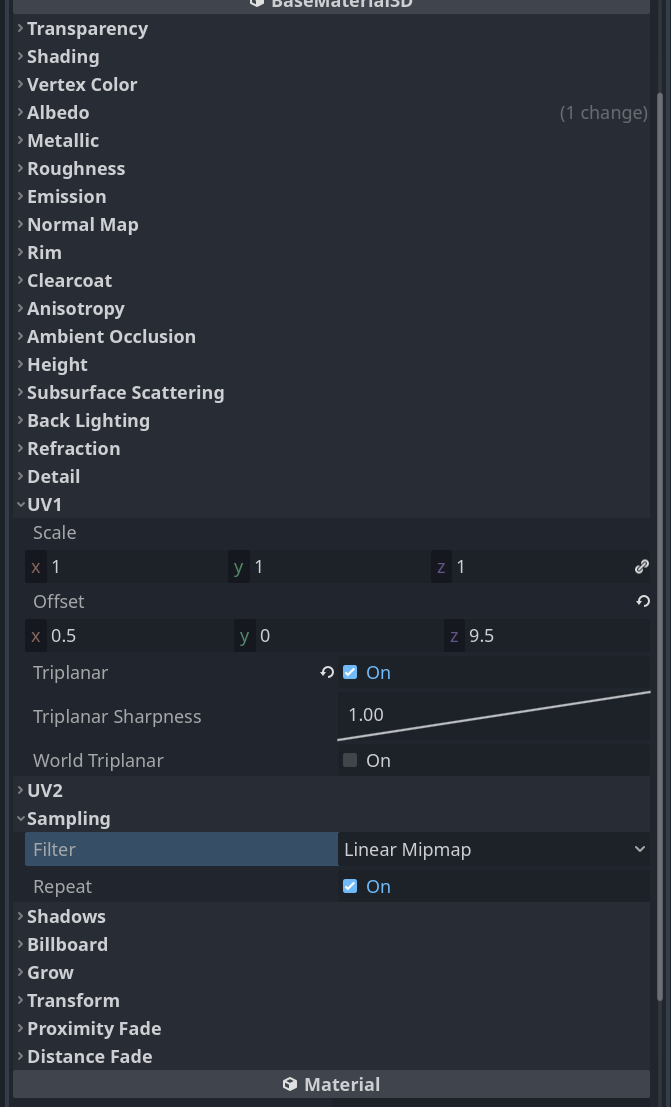The height and width of the screenshot is (1107, 671).
Task: Expand the Billboard section
Action: [x=18, y=944]
